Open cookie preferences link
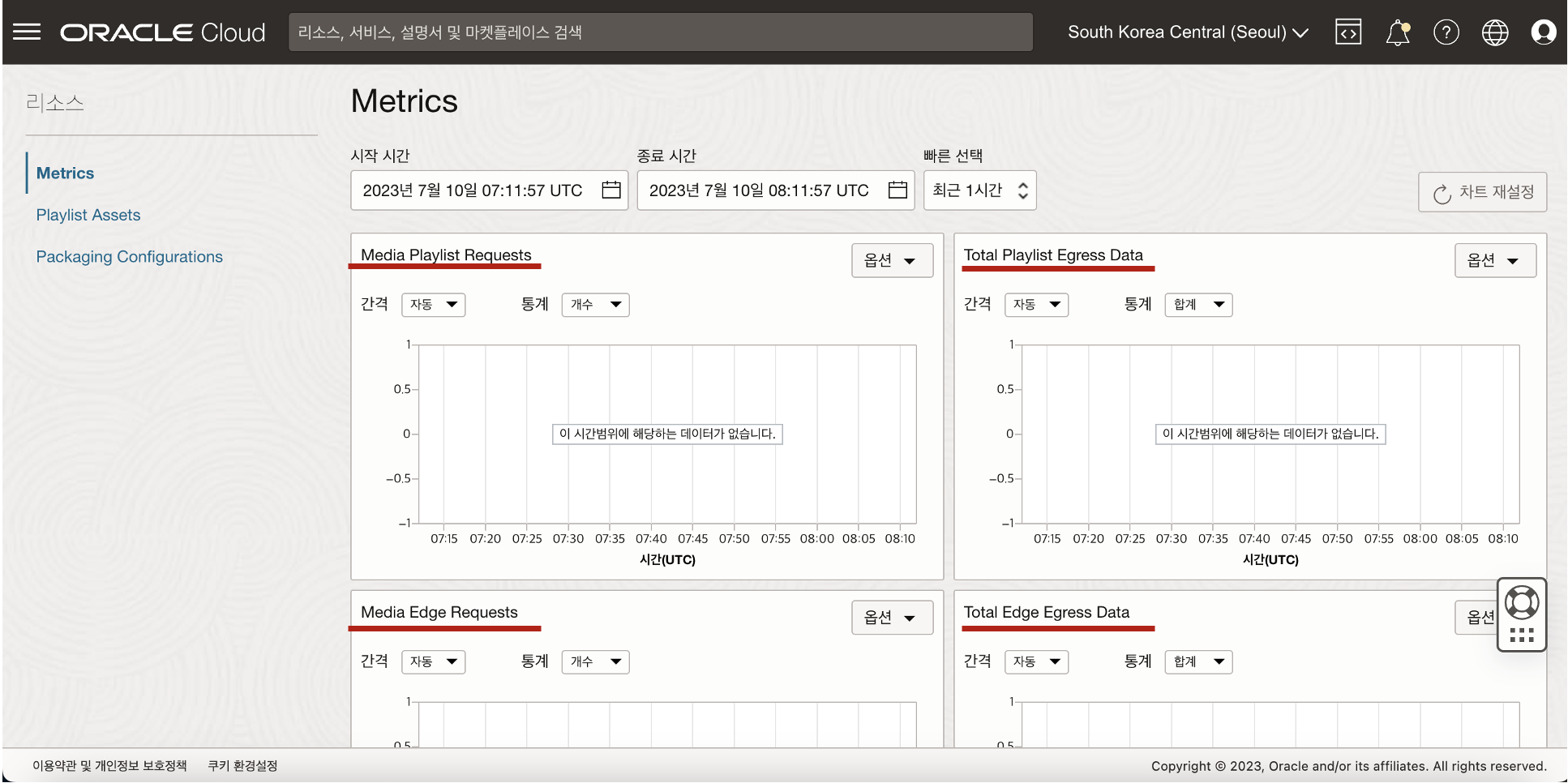 tap(242, 766)
